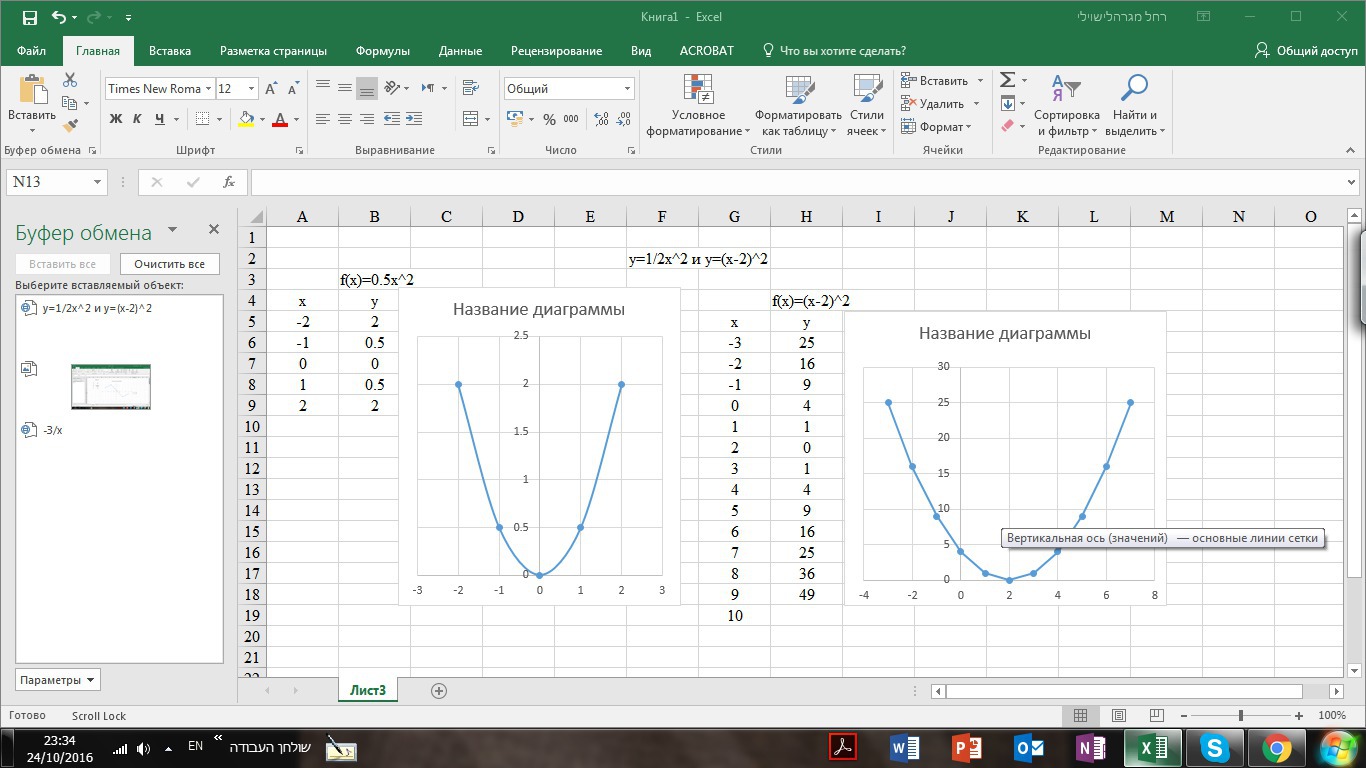
Task: Decrease indent in alignment group
Action: (x=392, y=119)
